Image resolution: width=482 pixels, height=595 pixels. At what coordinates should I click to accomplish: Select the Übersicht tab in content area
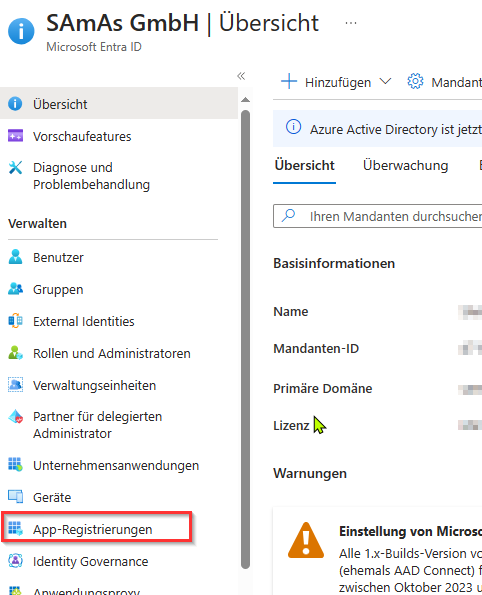304,165
